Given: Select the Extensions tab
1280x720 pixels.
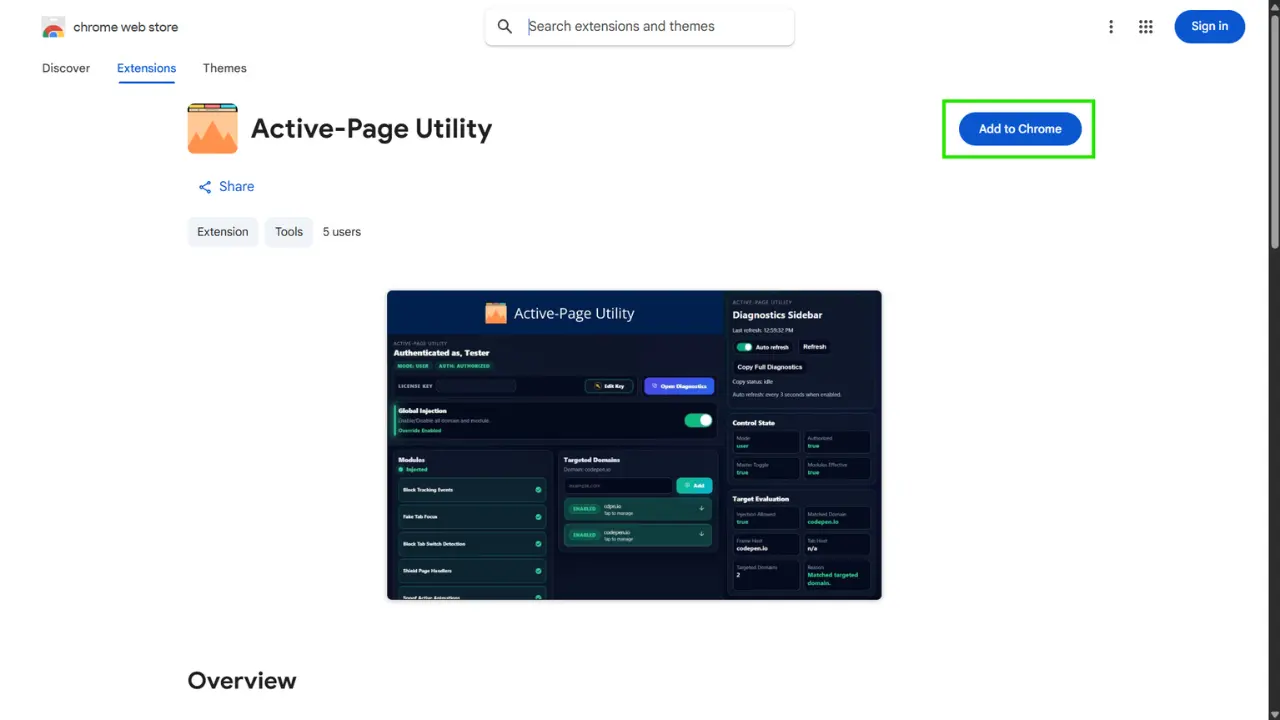Looking at the screenshot, I should coord(146,68).
